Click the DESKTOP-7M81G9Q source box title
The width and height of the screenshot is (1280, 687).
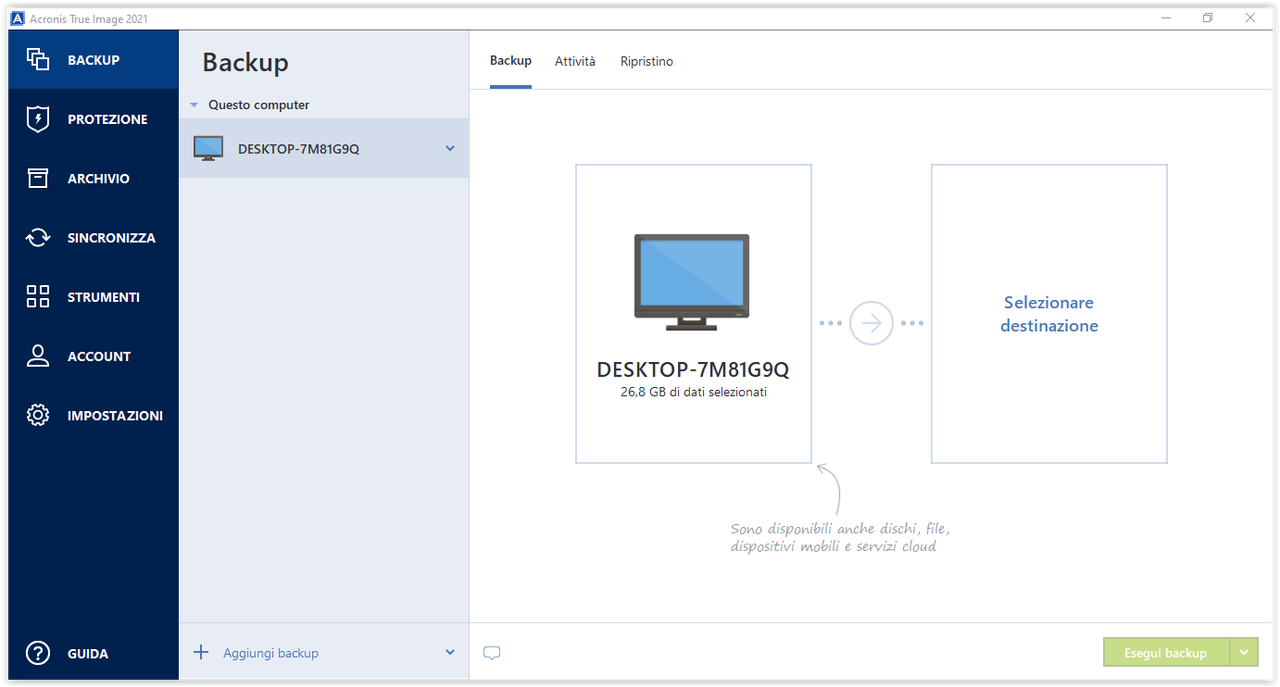tap(693, 369)
